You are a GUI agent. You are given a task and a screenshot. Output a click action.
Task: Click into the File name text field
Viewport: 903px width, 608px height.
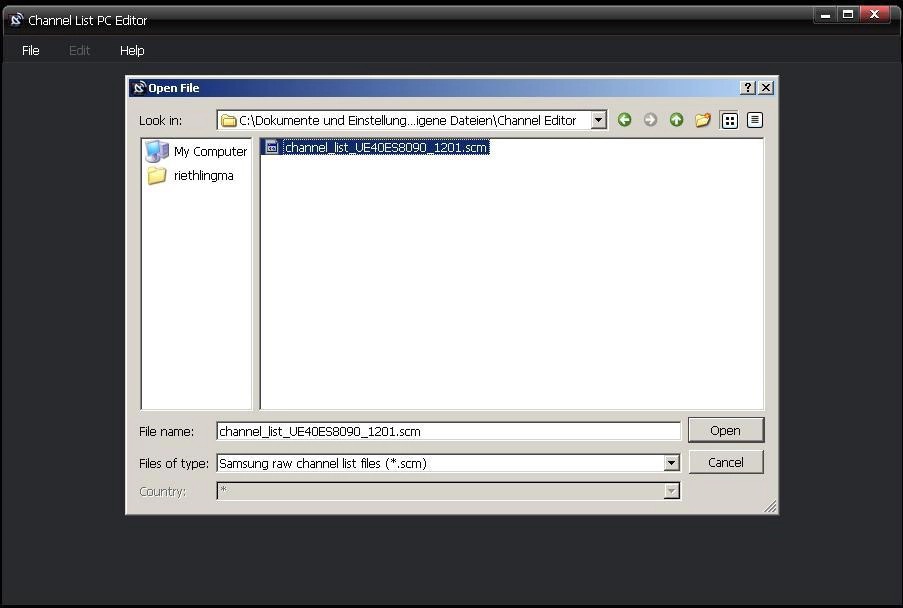click(x=448, y=431)
